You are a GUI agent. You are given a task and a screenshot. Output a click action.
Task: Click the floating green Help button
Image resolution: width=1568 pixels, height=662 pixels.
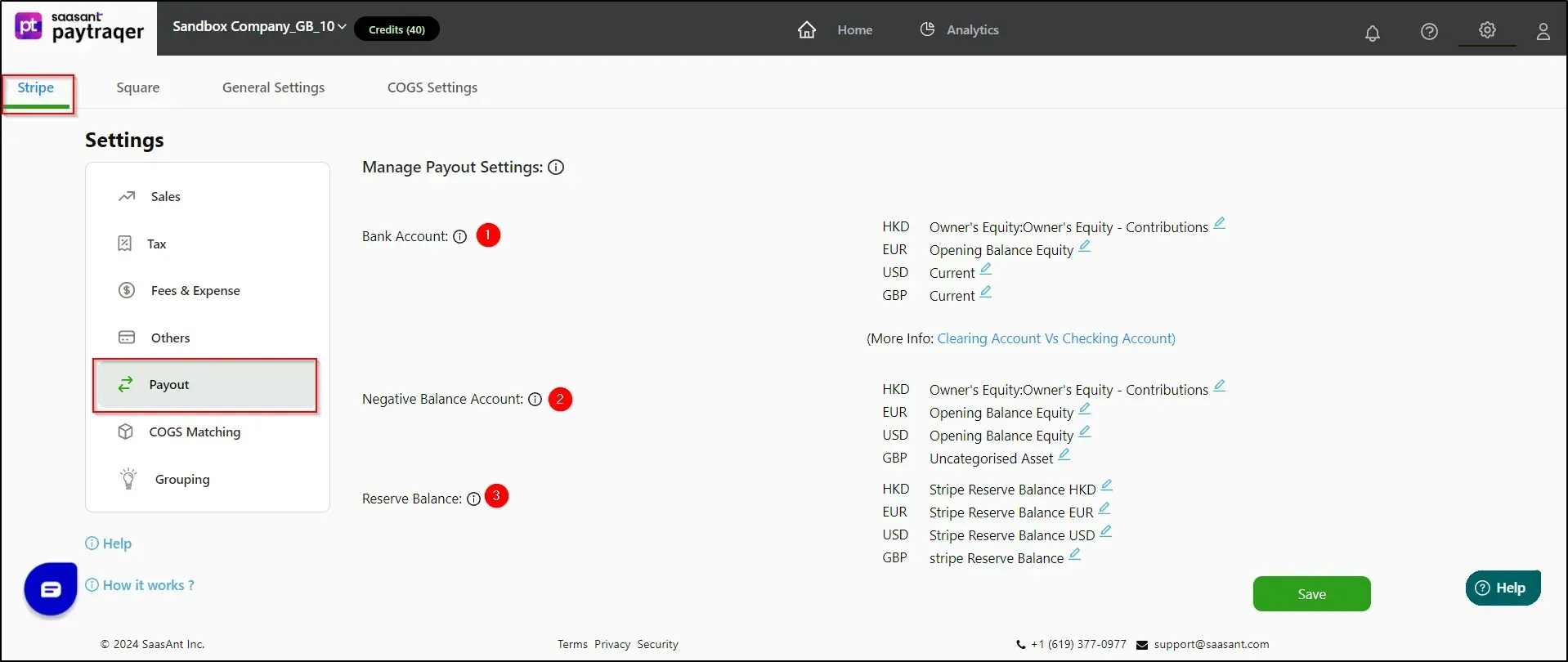[x=1503, y=588]
